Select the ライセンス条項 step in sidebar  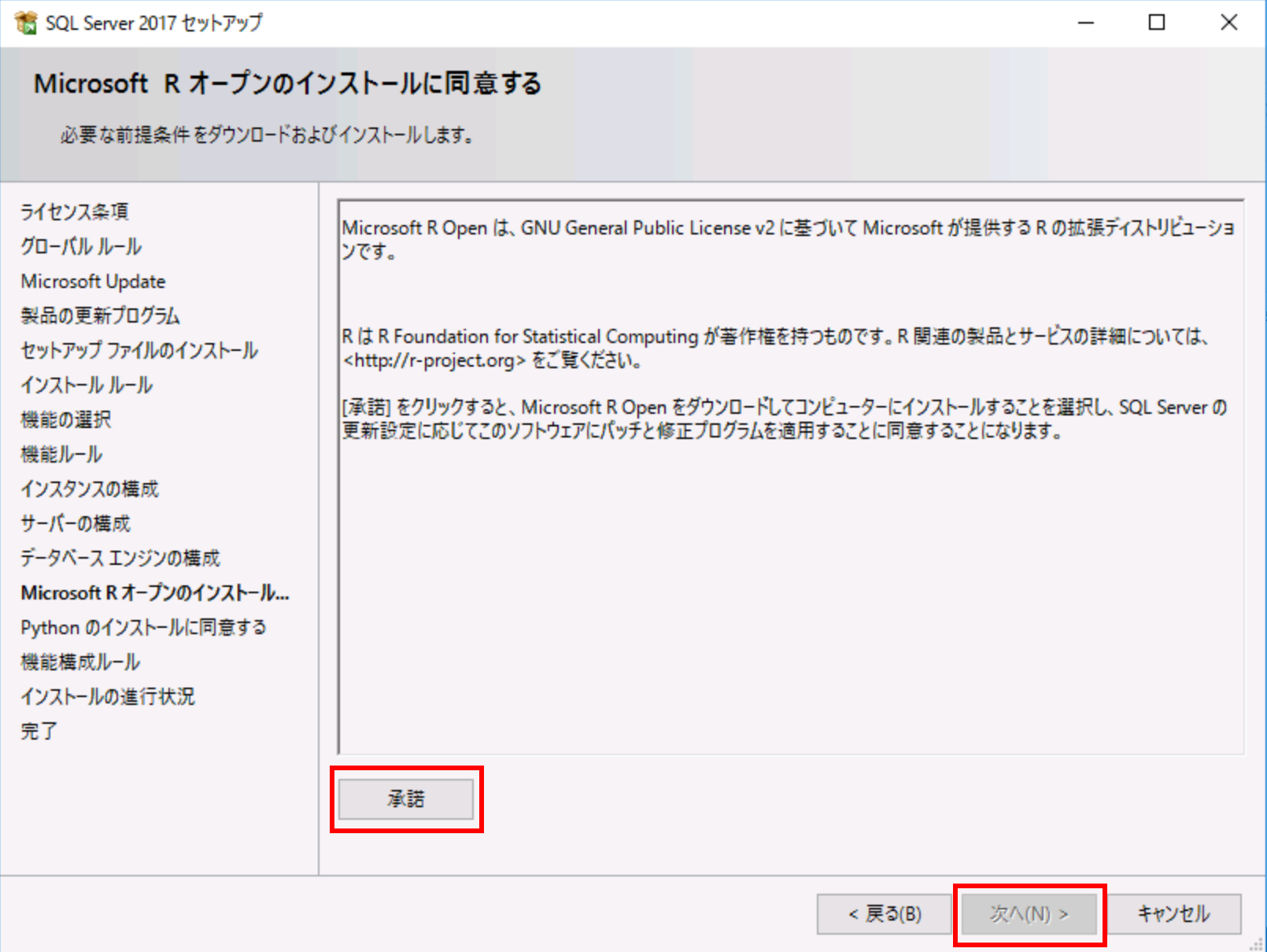75,212
